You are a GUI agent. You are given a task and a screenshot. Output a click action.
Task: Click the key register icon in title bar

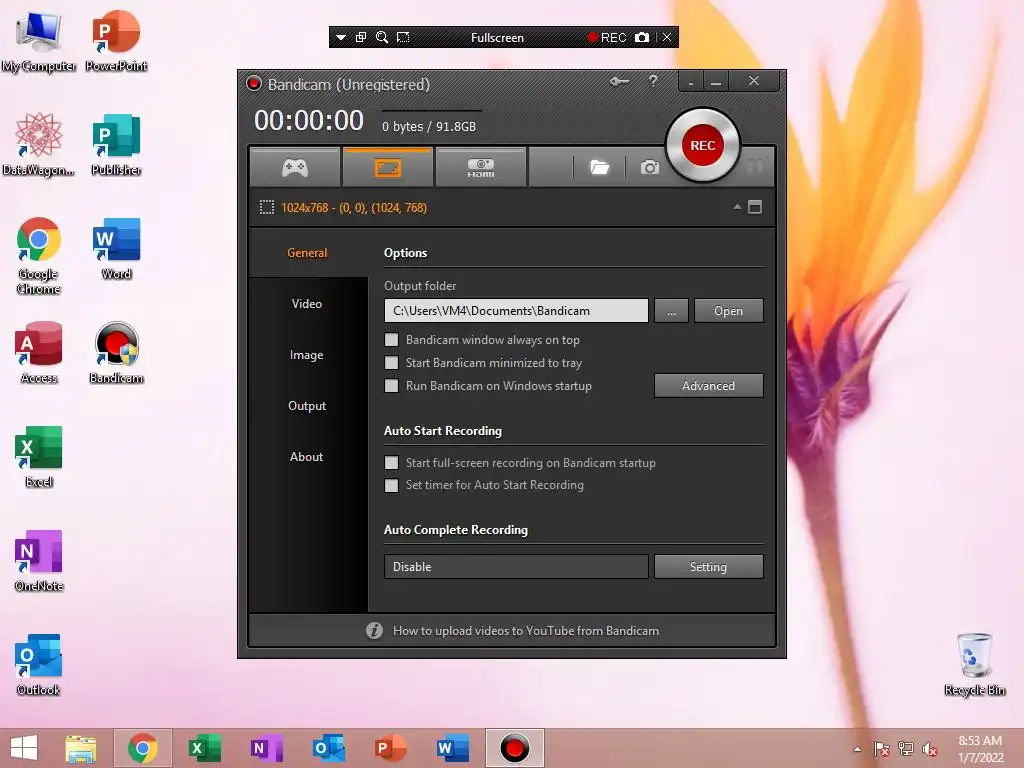pyautogui.click(x=619, y=81)
